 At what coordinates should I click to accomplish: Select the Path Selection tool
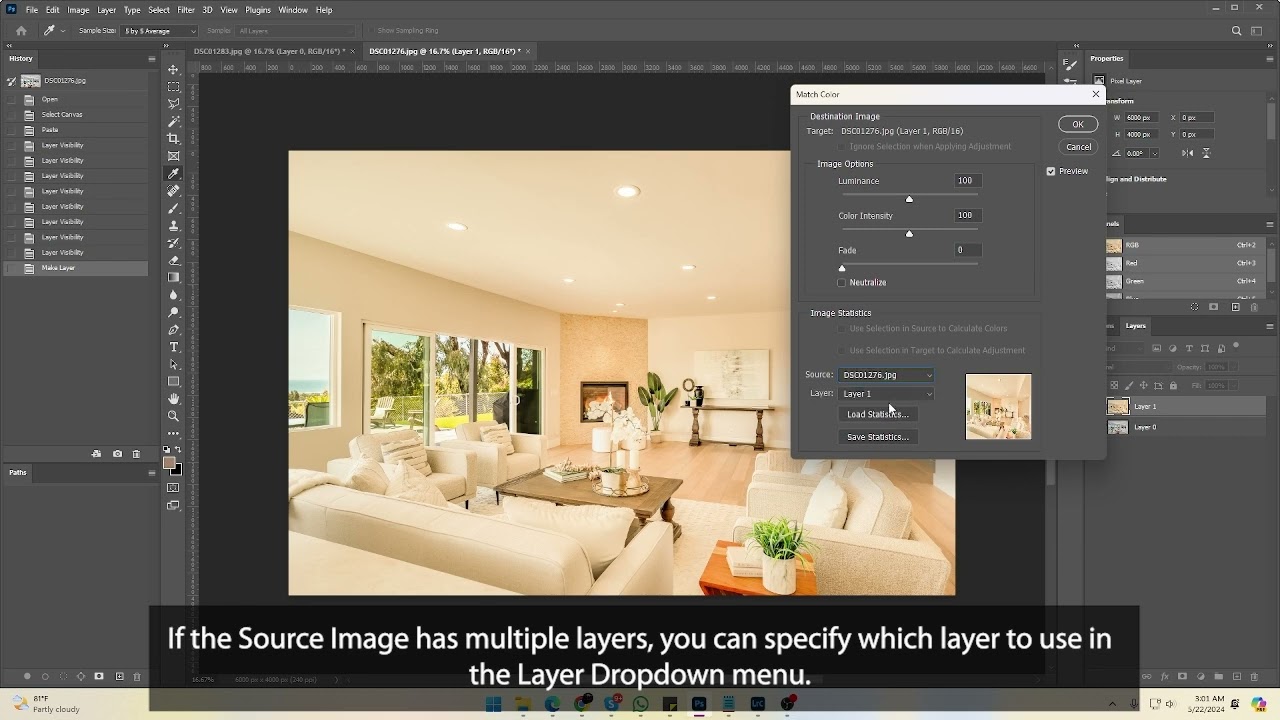tap(174, 364)
